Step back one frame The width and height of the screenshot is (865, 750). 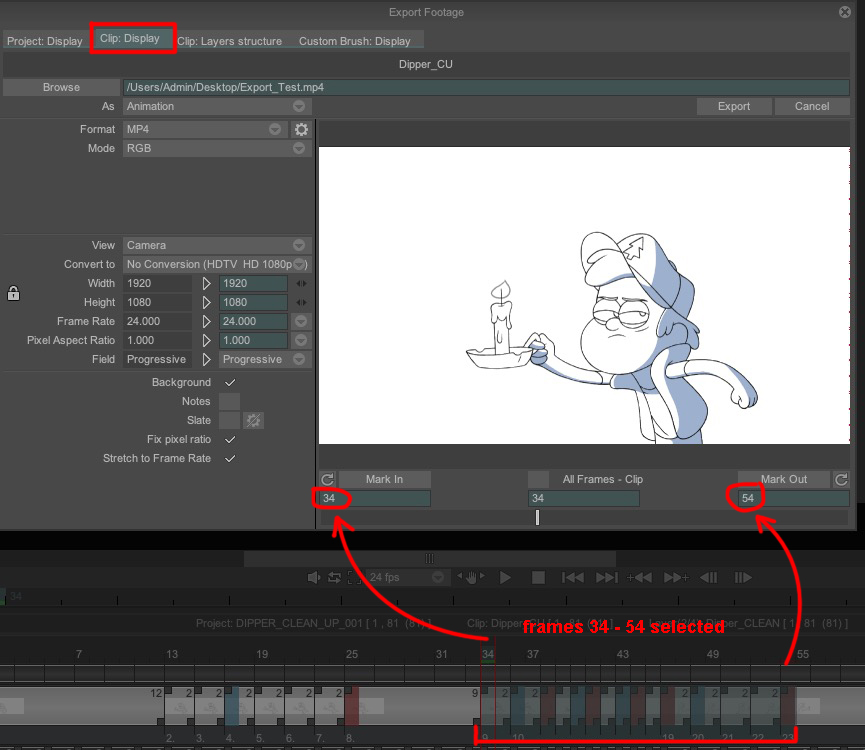(709, 577)
